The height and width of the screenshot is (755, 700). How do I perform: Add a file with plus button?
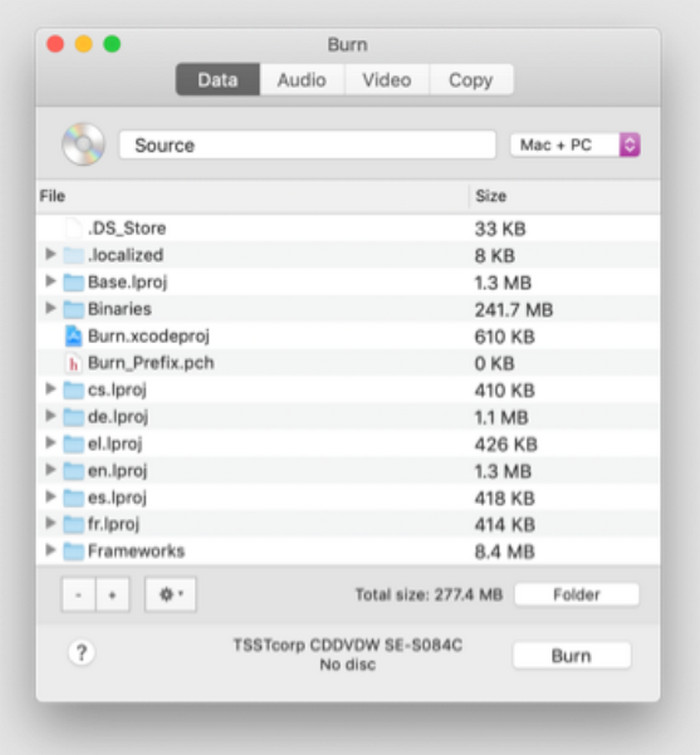tap(112, 595)
